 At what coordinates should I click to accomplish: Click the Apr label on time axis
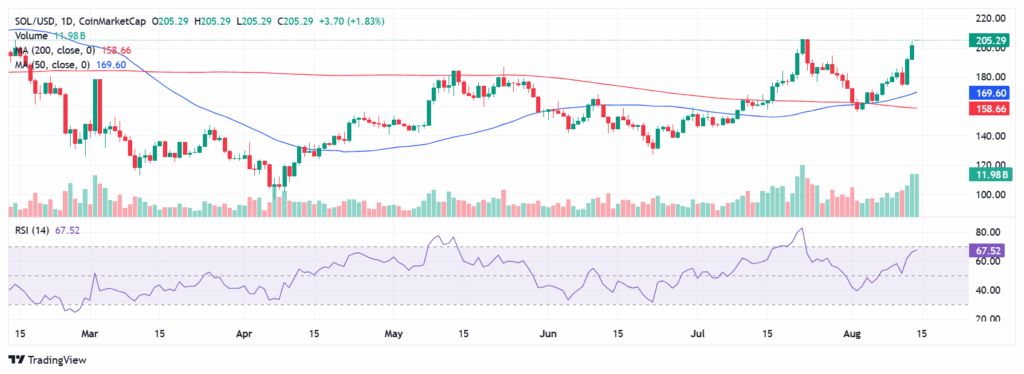click(244, 334)
